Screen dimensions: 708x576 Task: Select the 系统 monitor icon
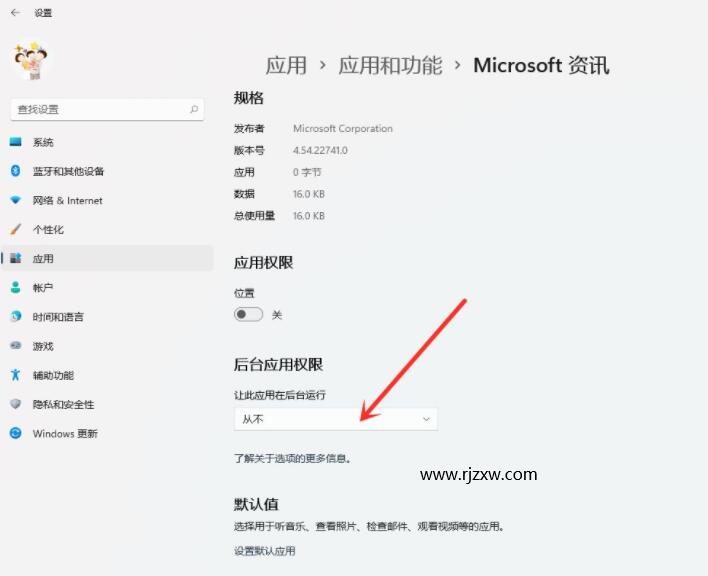pyautogui.click(x=15, y=142)
